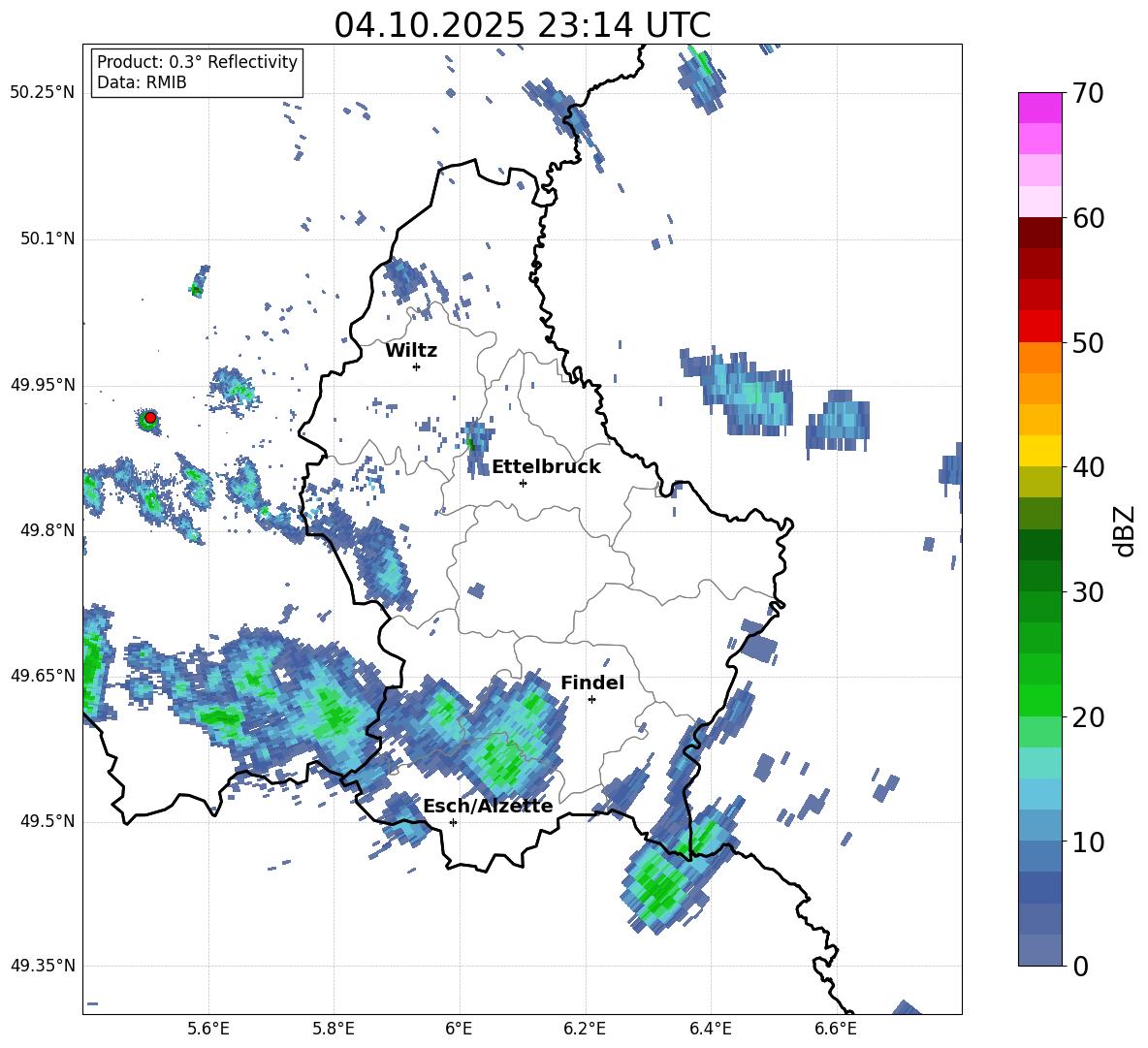
Task: Click the magenta top colorbar swatch
Action: [x=1040, y=109]
